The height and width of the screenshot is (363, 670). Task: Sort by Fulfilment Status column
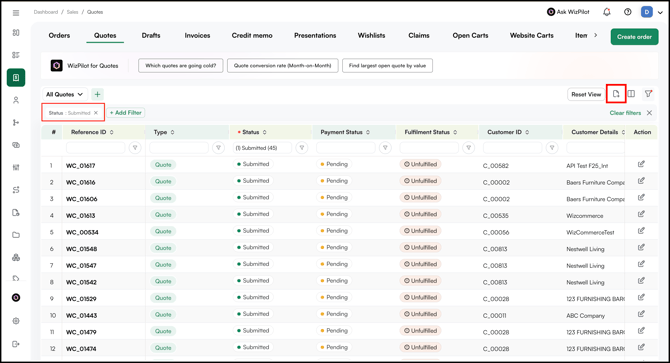455,132
